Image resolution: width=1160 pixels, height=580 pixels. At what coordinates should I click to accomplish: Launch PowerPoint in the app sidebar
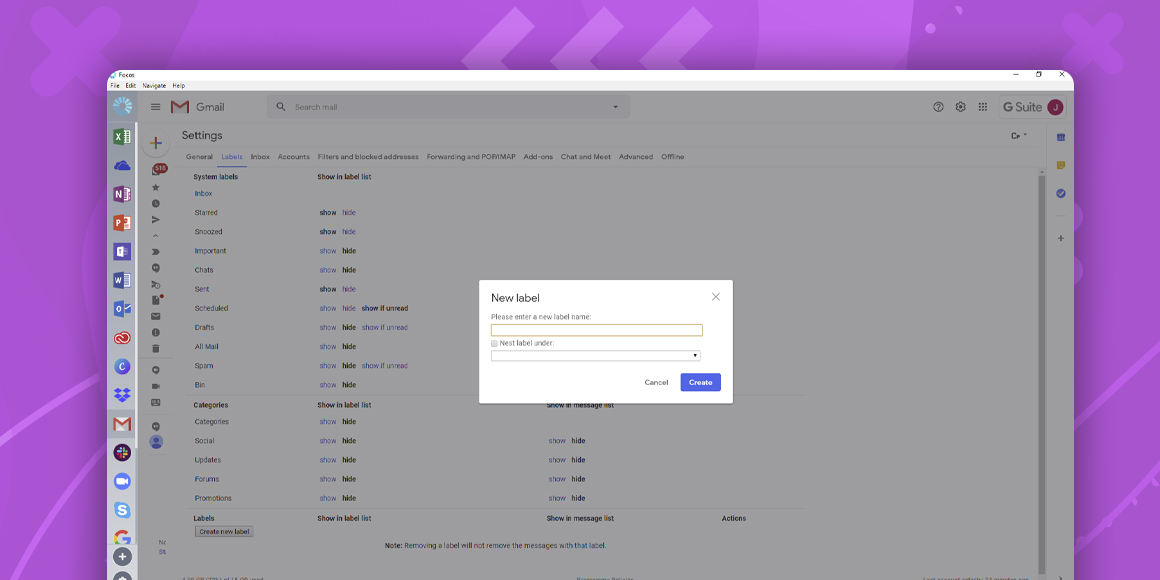pos(122,223)
